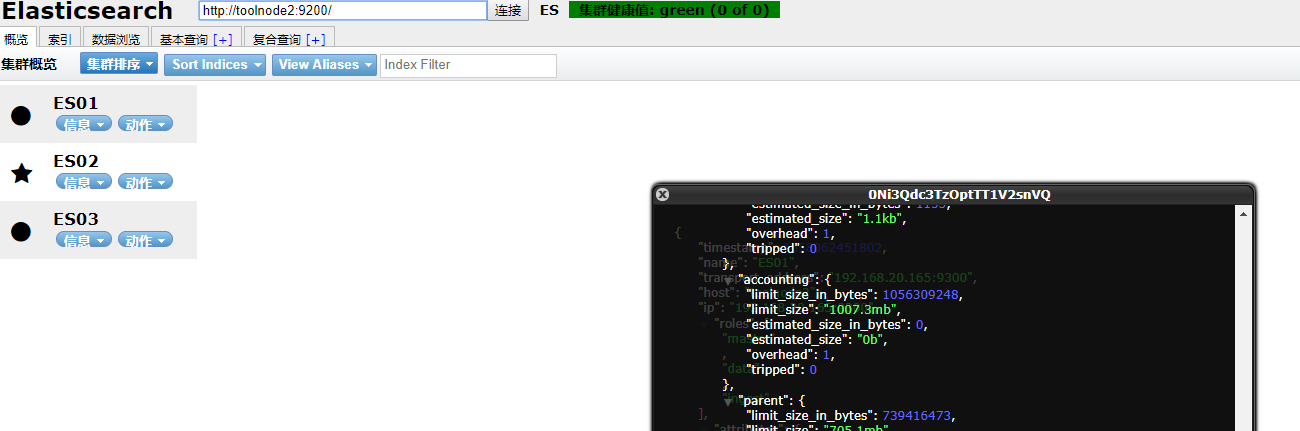
Task: Open the ES02 信息 dropdown
Action: tap(83, 182)
